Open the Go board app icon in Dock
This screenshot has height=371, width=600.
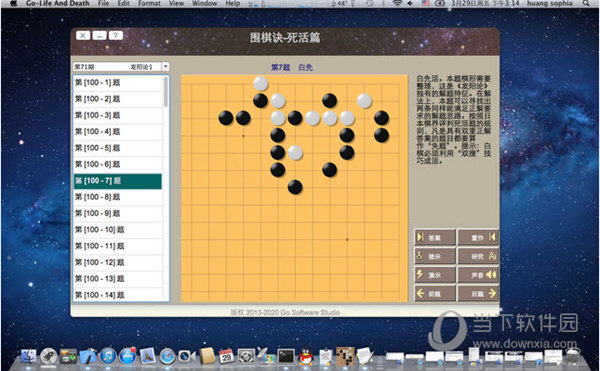point(345,356)
